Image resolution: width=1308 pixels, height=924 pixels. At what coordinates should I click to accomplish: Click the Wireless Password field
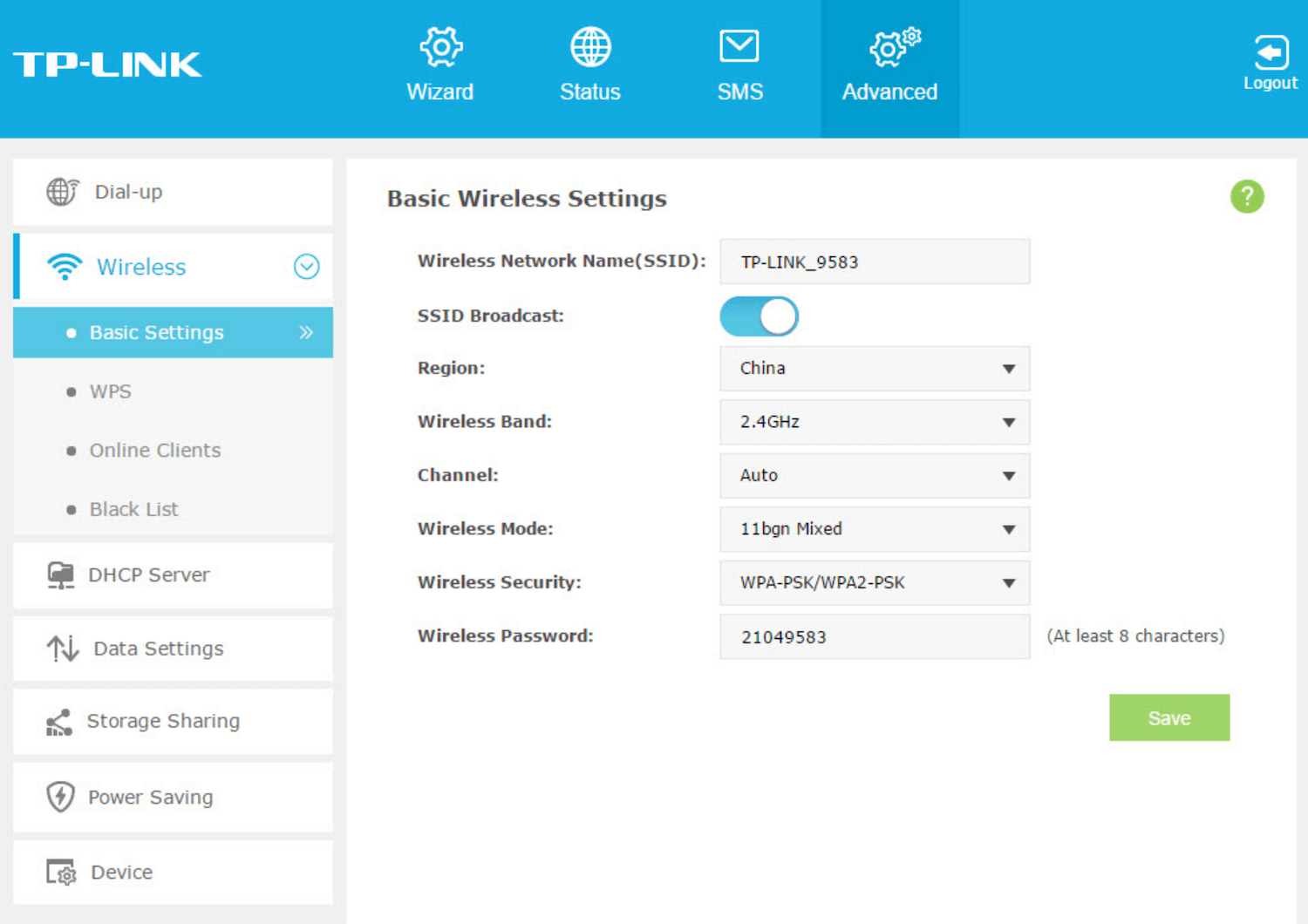pyautogui.click(x=875, y=637)
